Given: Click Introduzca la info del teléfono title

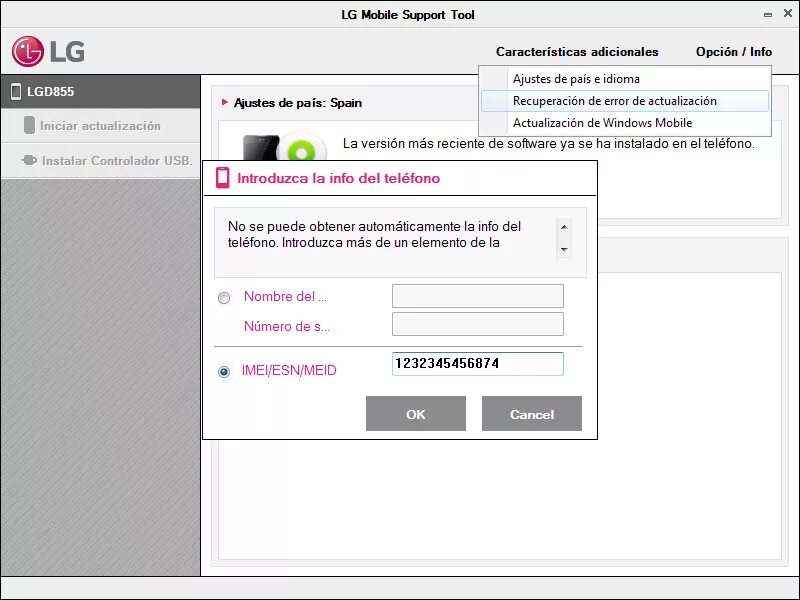Looking at the screenshot, I should (338, 178).
